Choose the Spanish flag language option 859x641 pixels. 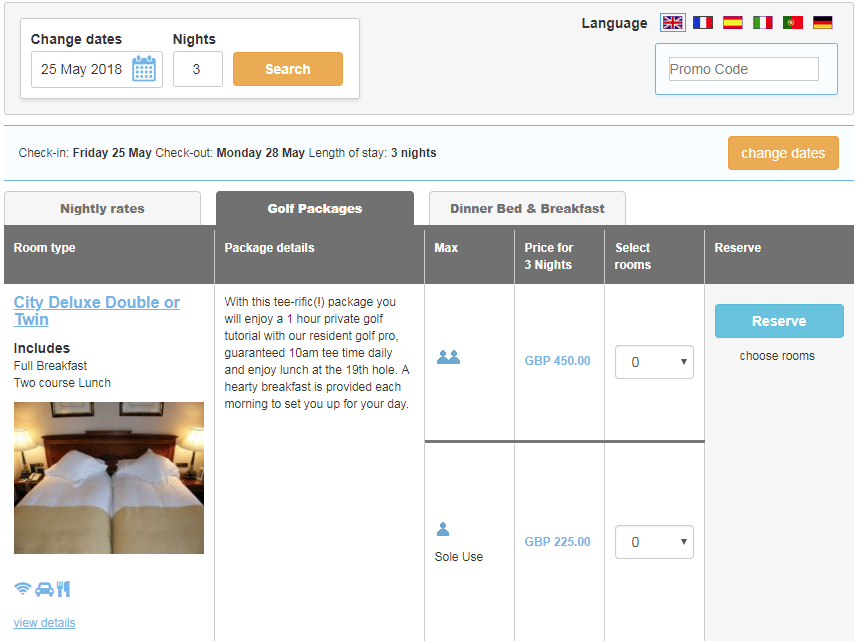pyautogui.click(x=733, y=22)
